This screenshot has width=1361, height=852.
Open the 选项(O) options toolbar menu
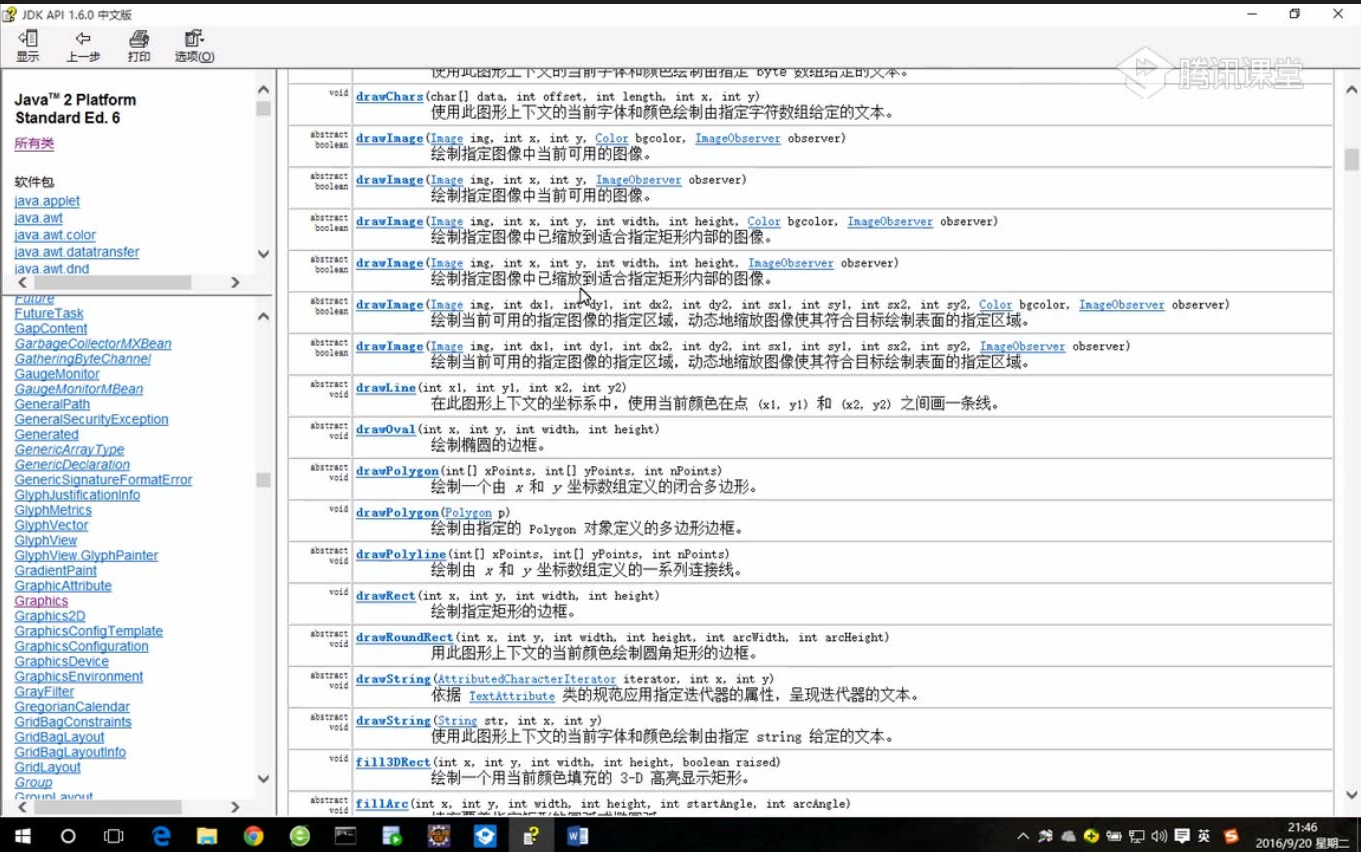coord(194,46)
